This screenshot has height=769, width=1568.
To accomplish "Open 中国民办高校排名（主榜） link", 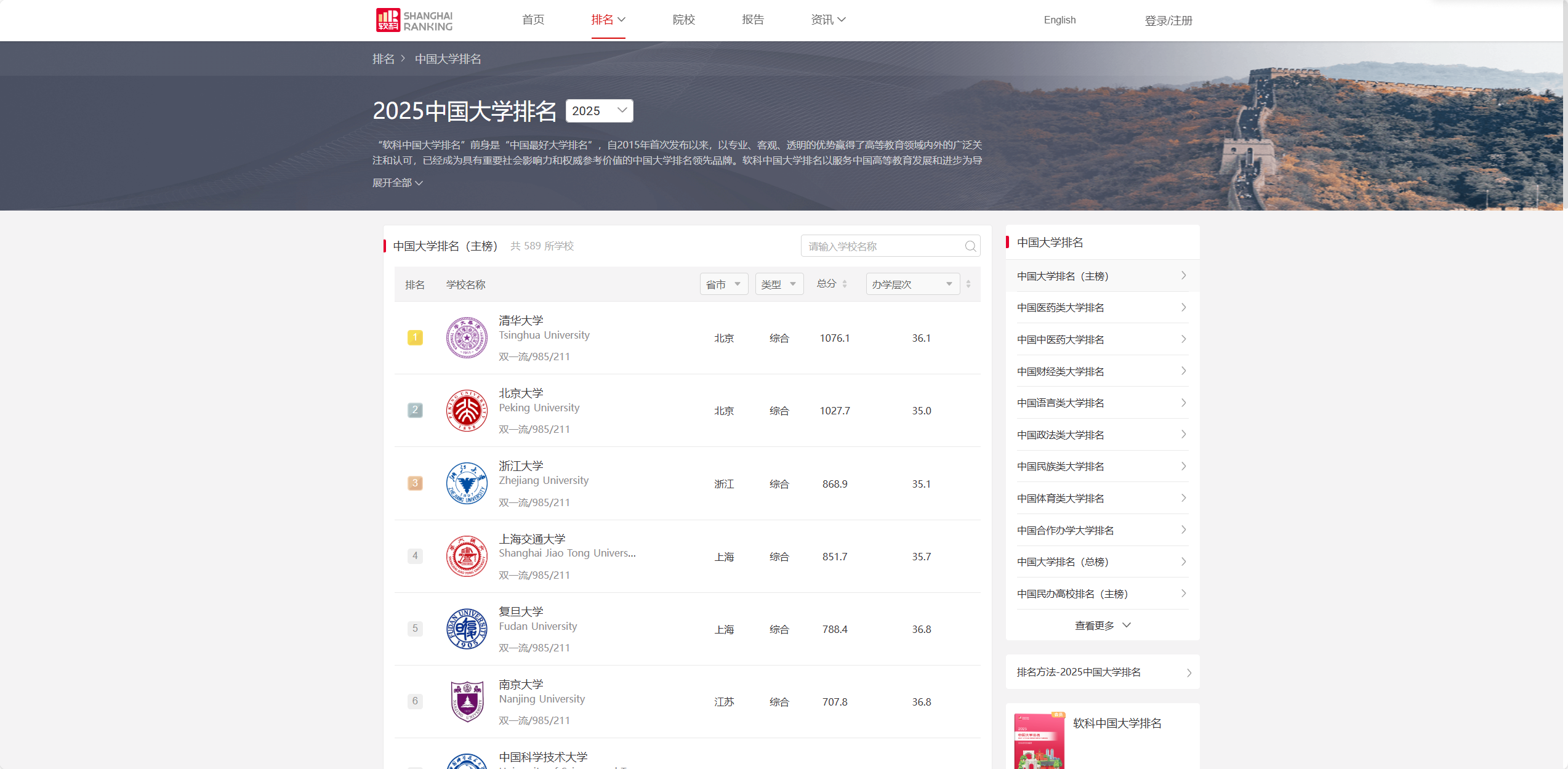I will pyautogui.click(x=1072, y=594).
